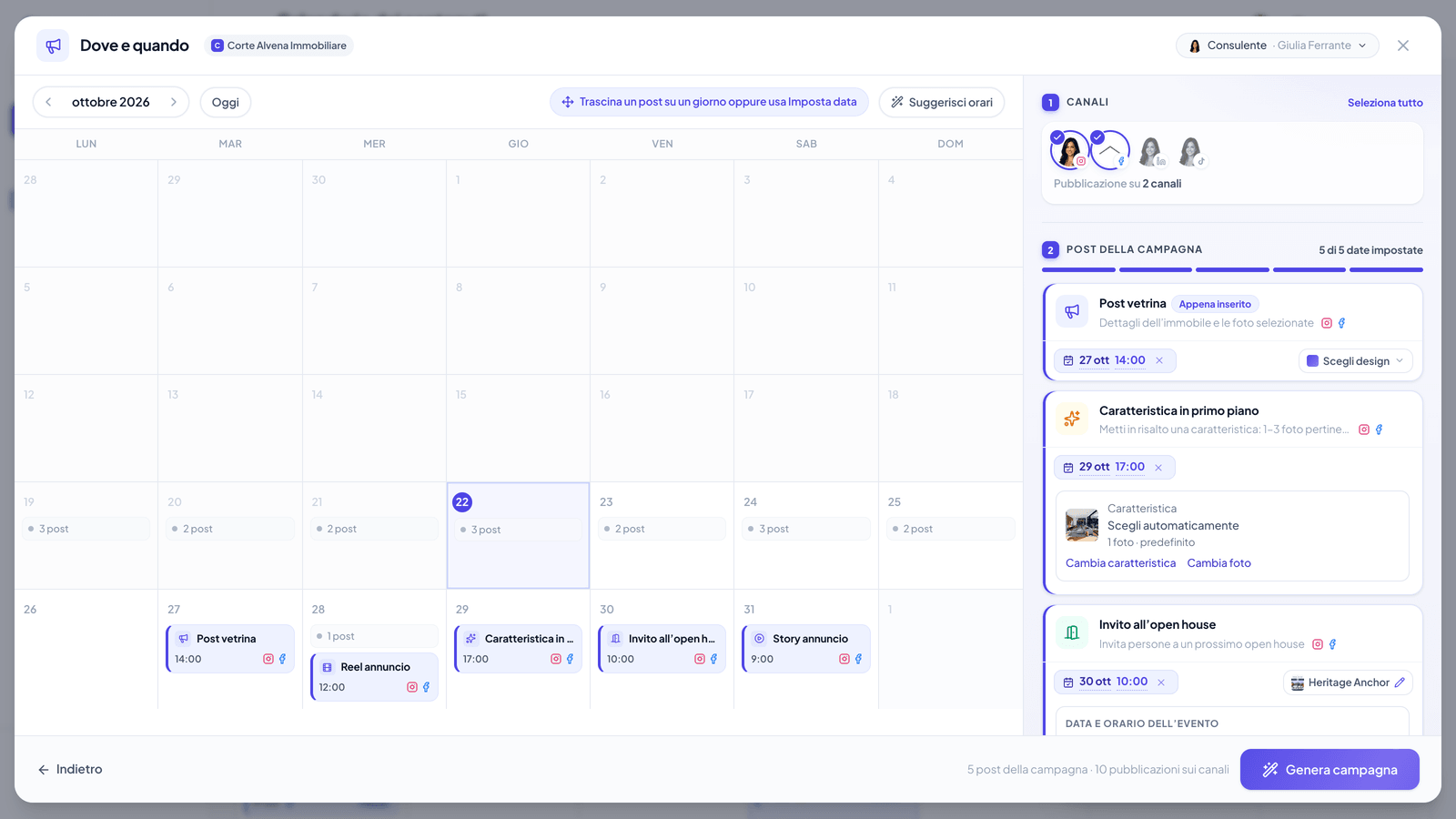This screenshot has width=1456, height=819.
Task: Click the open house door icon in panel
Action: (1072, 632)
